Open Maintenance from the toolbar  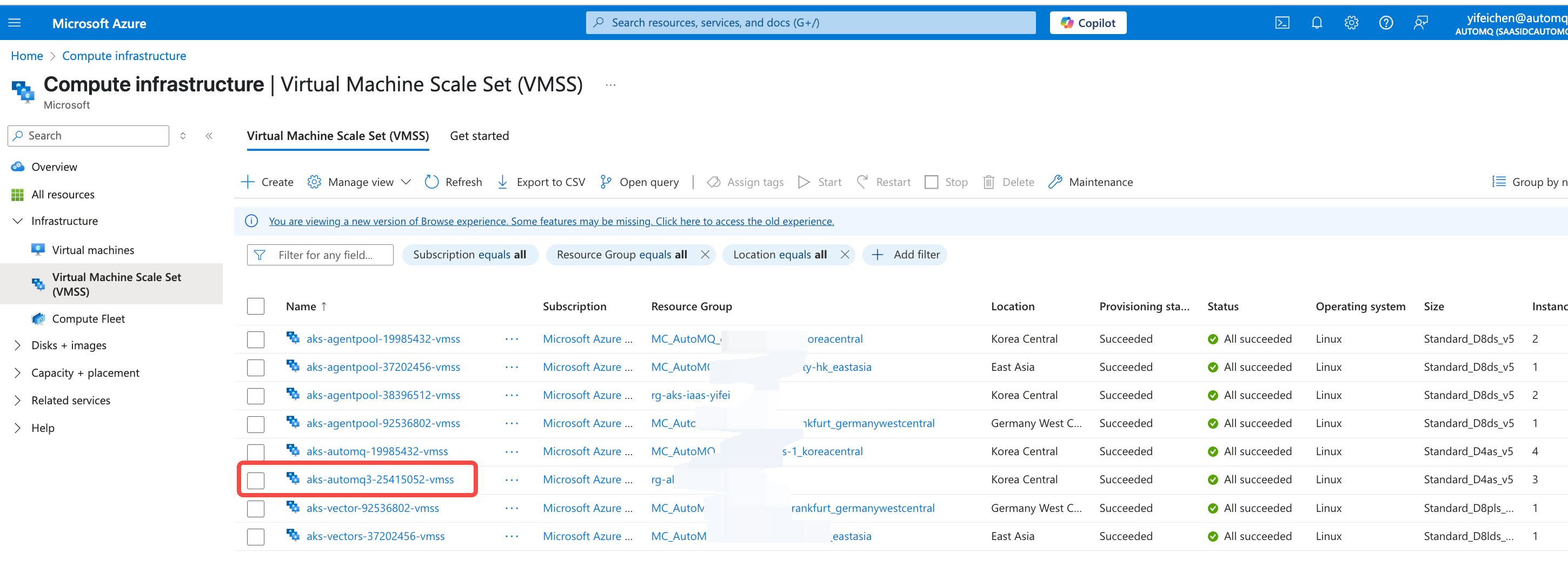[1090, 182]
